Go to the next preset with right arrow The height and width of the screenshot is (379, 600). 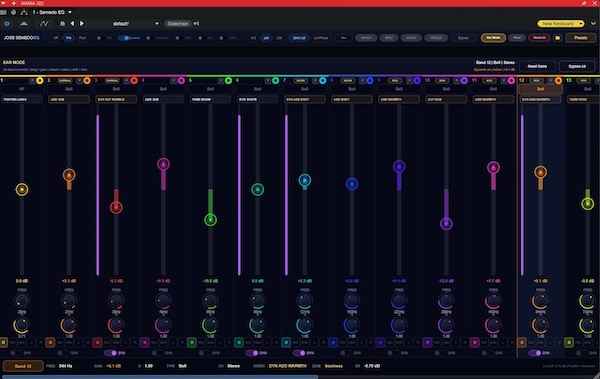pos(82,24)
